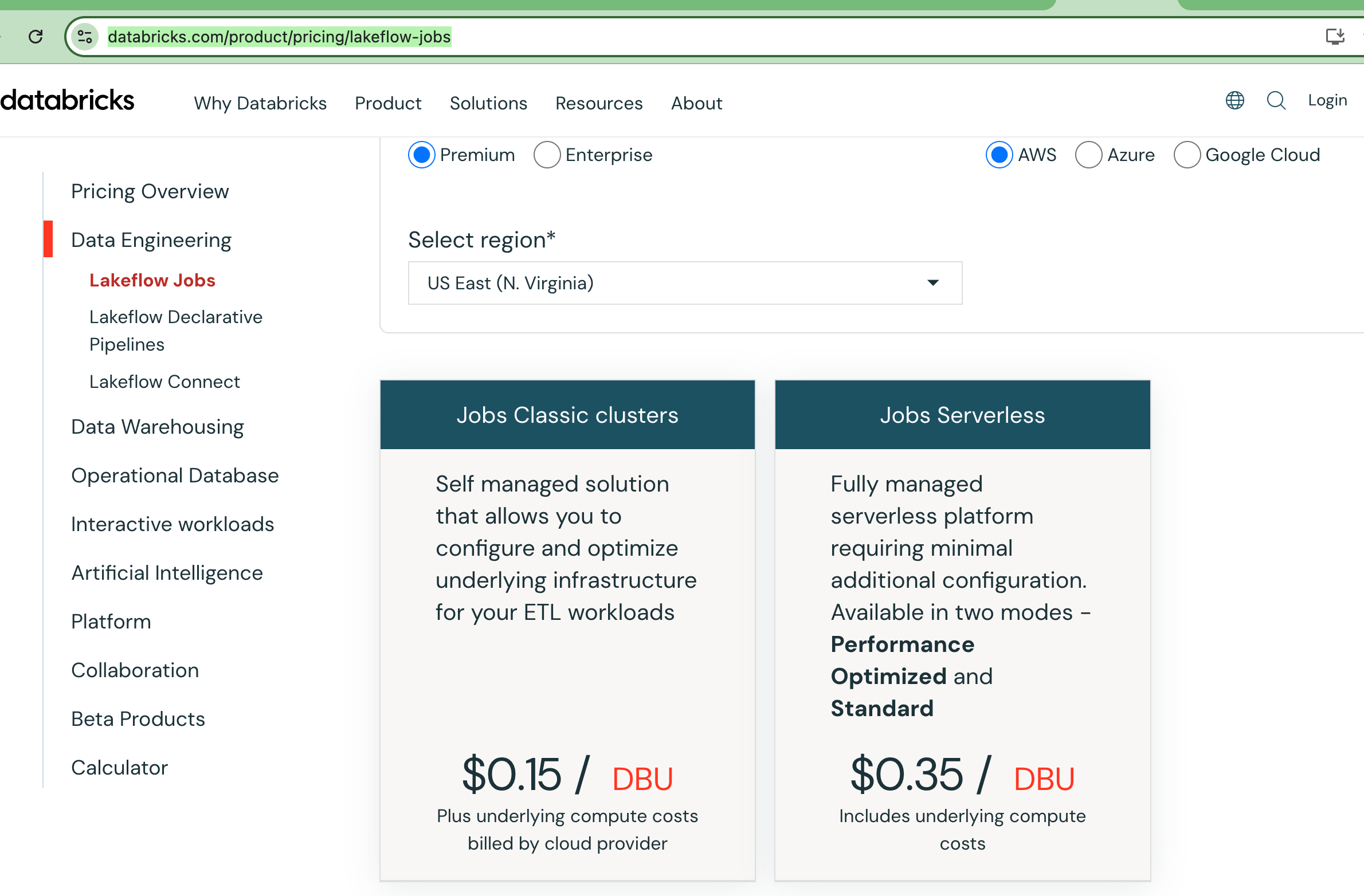
Task: Open site information icon in address bar
Action: 85,37
